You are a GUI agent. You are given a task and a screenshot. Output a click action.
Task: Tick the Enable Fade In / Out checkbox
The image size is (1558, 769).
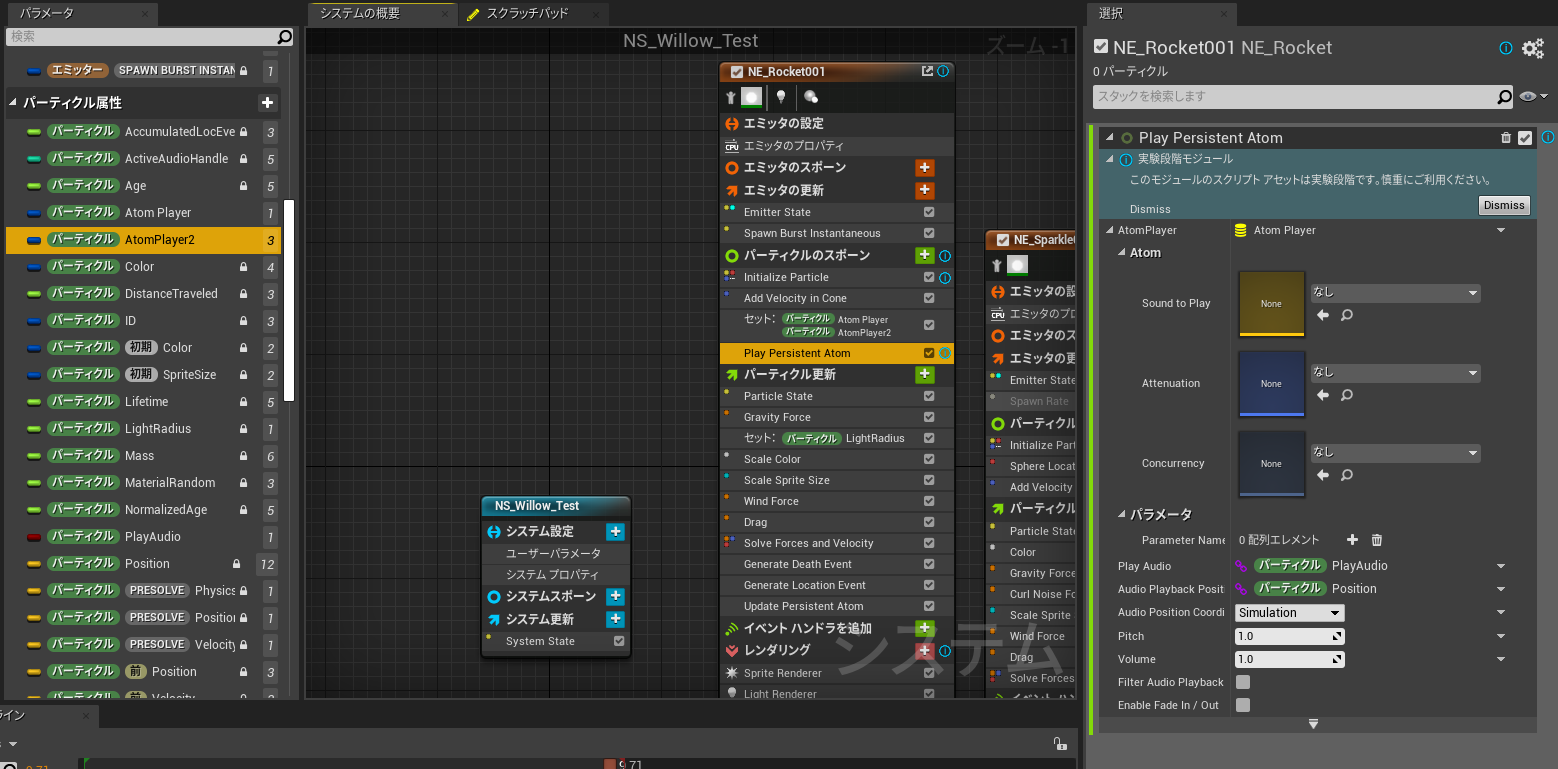1243,705
